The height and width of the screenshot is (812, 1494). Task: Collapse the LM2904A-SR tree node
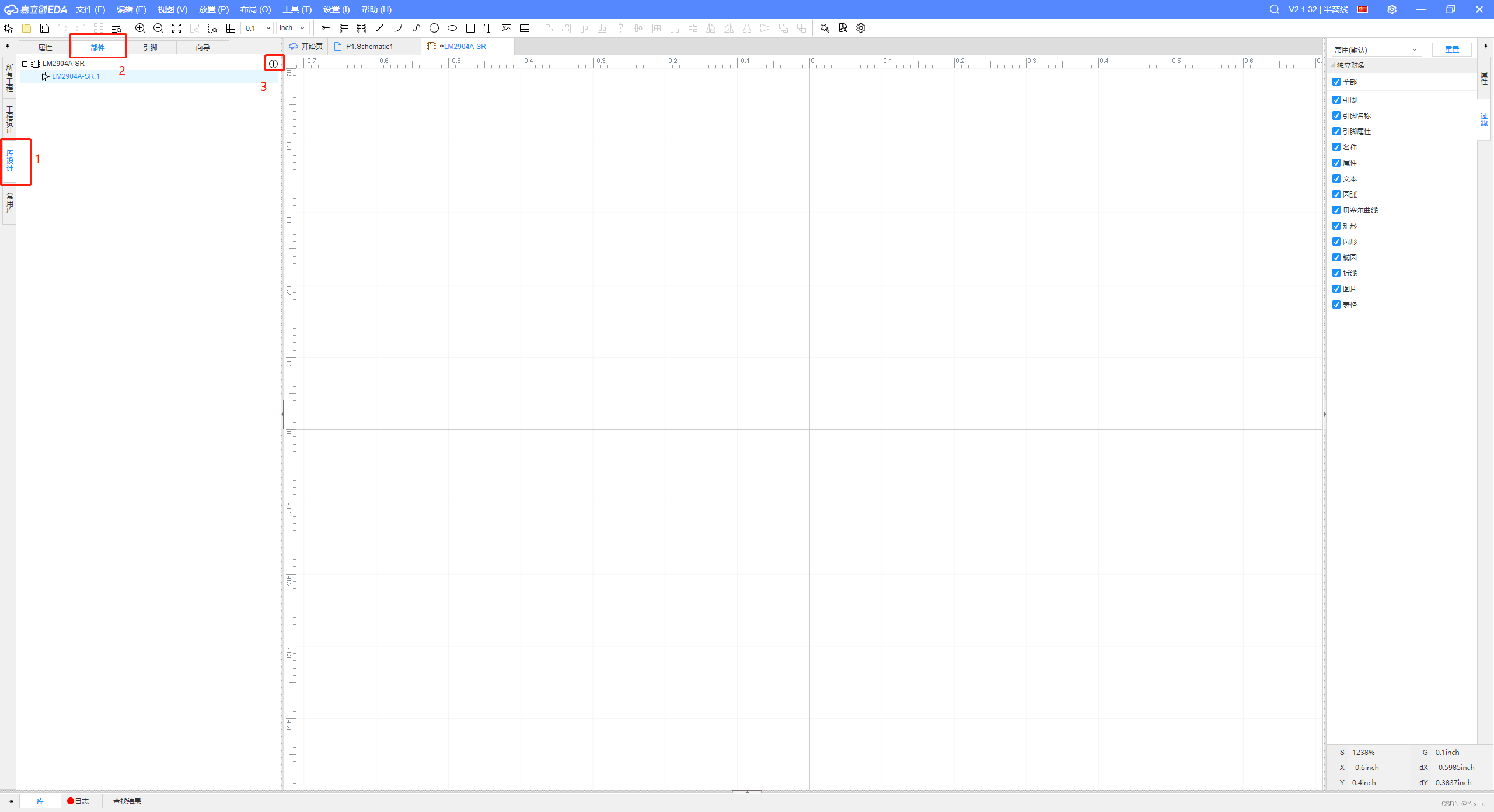coord(25,64)
